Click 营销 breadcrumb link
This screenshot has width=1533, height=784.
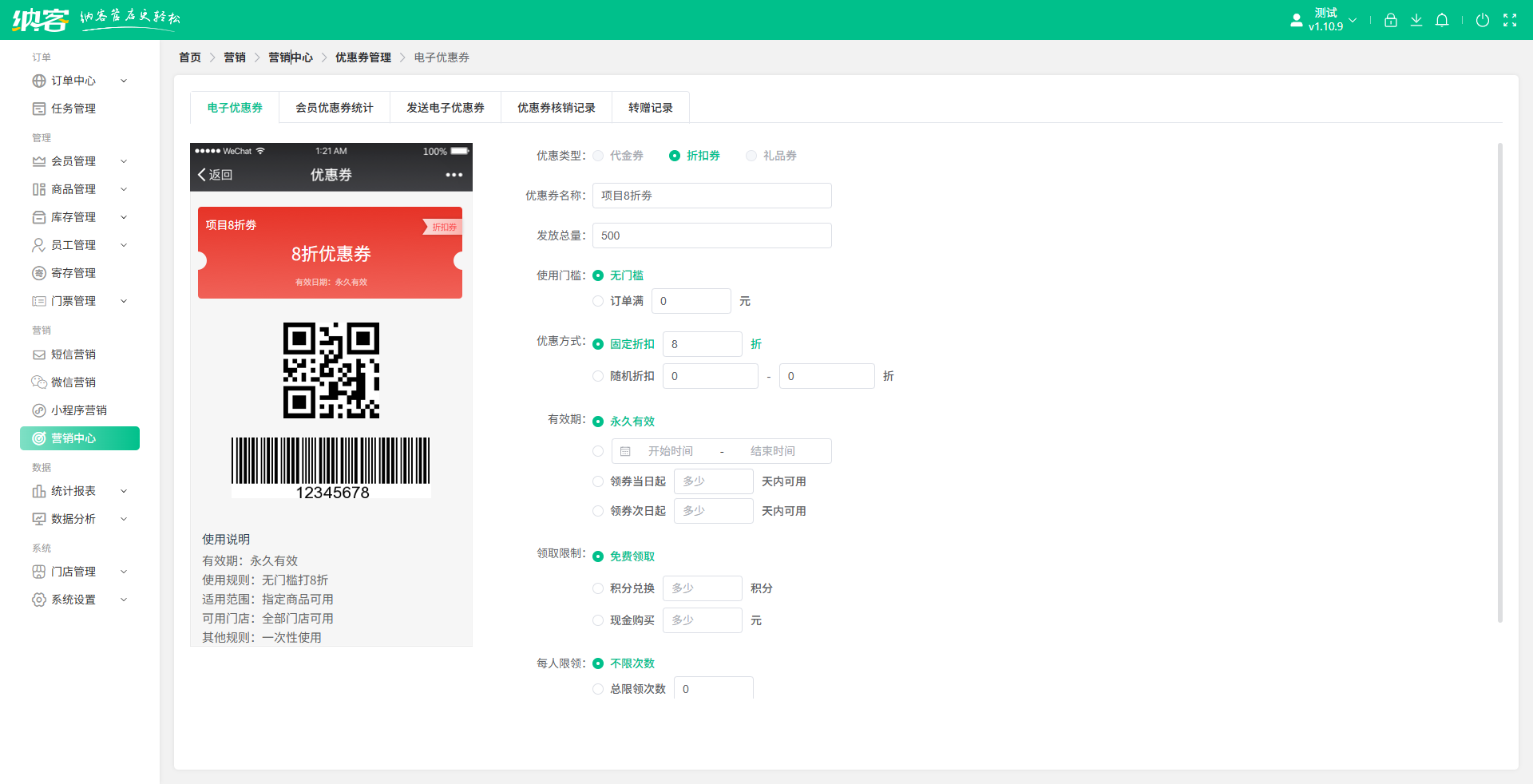click(x=235, y=57)
